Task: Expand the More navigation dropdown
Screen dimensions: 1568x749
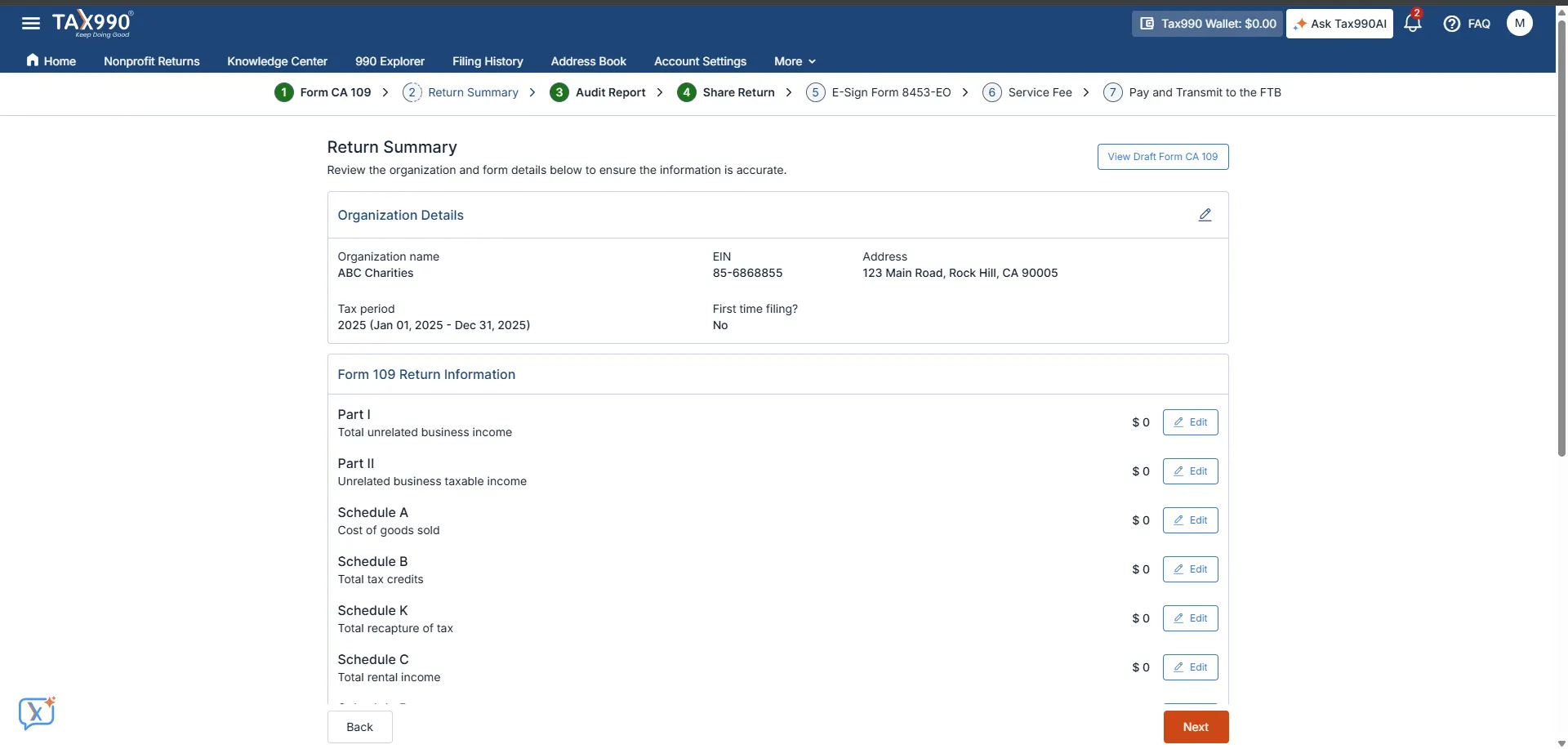Action: pos(793,61)
